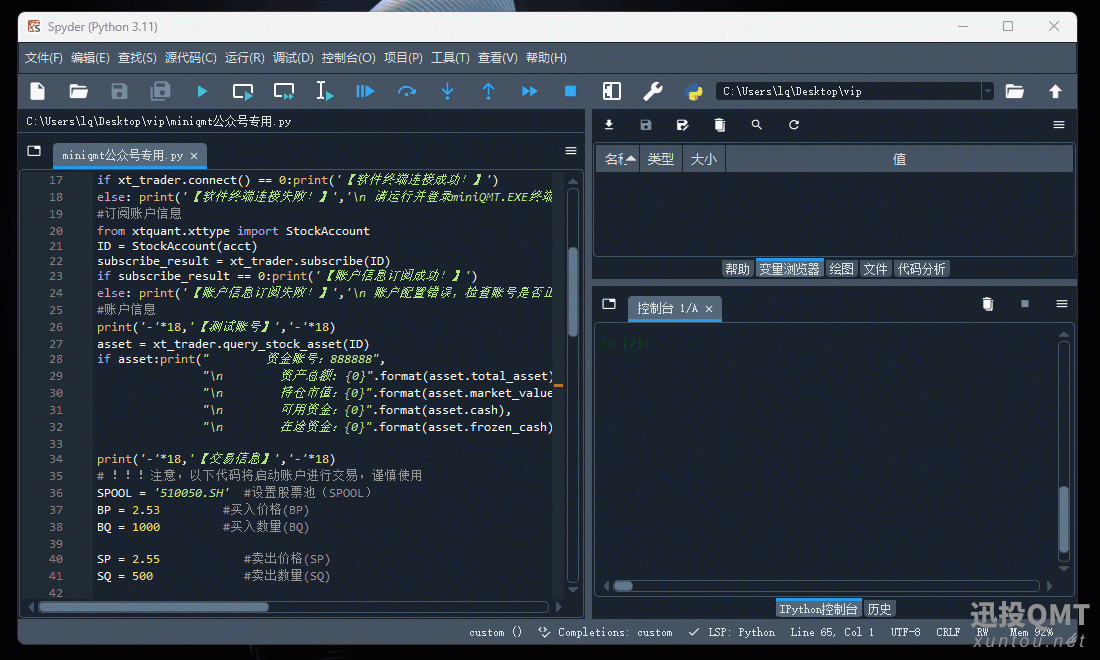This screenshot has height=660, width=1100.
Task: Refresh variable explorer
Action: click(793, 125)
